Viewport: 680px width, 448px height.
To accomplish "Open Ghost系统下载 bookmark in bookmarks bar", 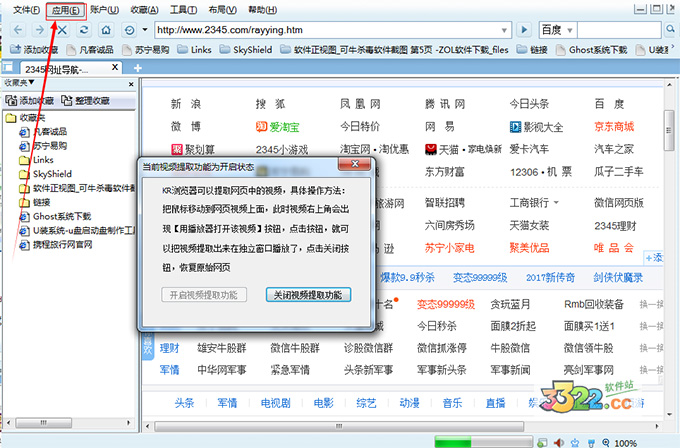I will click(x=592, y=50).
